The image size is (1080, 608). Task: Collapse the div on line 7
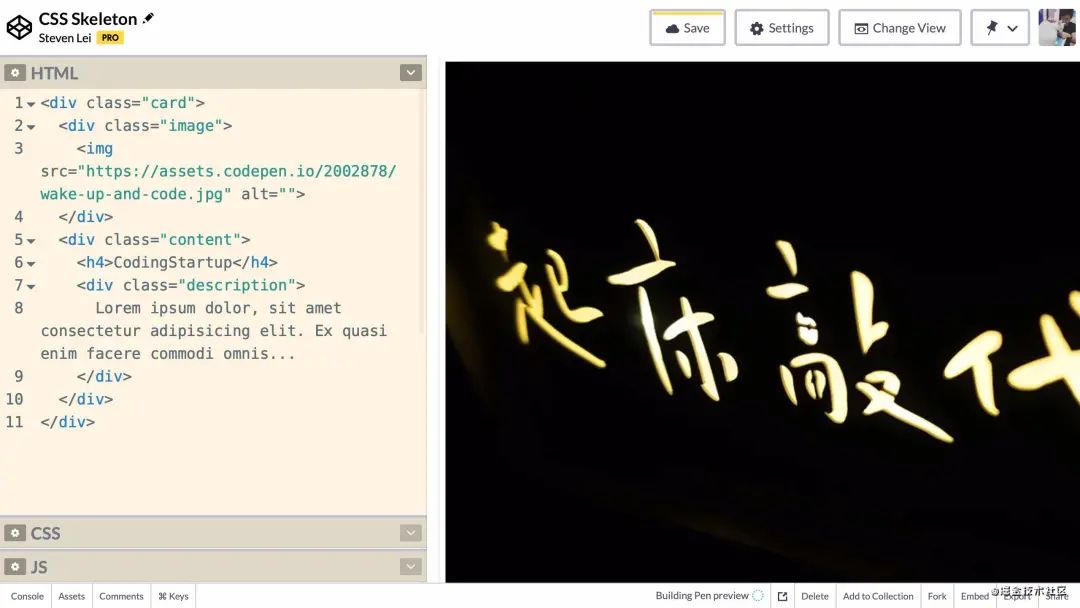coord(27,285)
